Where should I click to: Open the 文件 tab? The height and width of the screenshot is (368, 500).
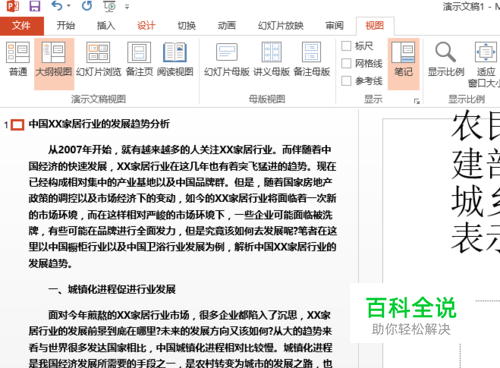[22, 26]
